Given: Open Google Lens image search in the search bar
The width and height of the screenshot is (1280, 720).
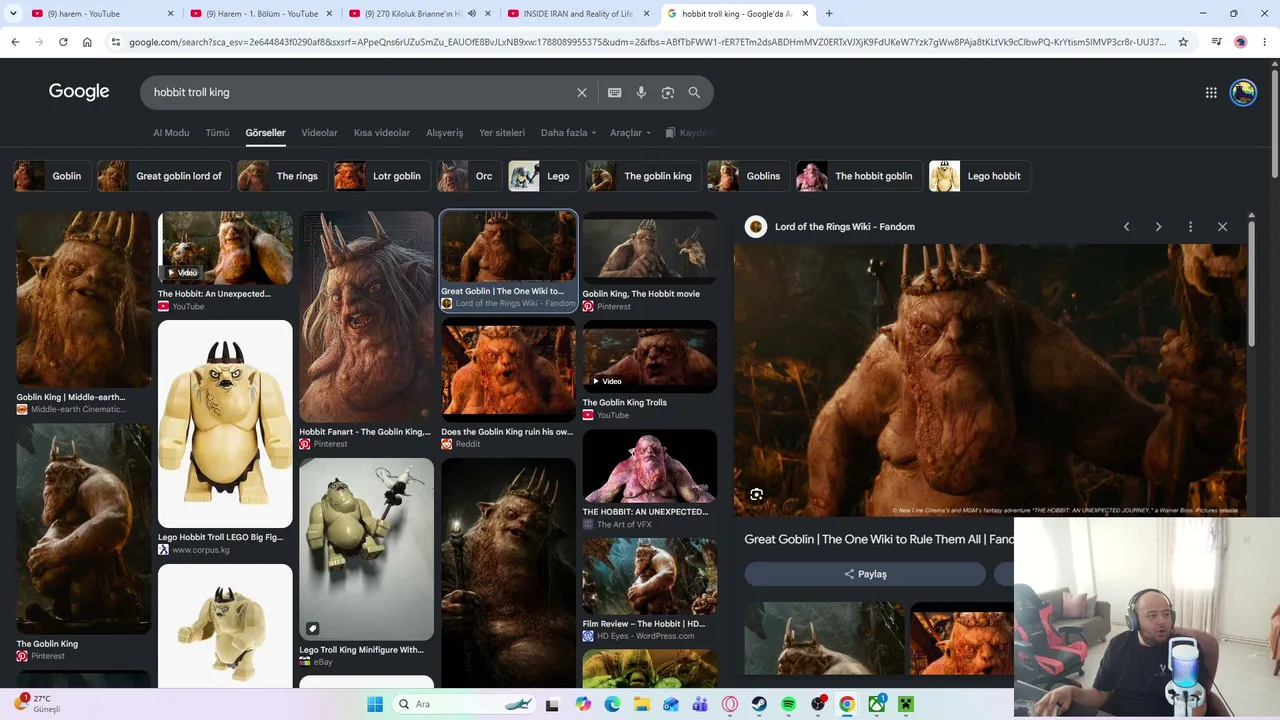Looking at the screenshot, I should point(668,93).
